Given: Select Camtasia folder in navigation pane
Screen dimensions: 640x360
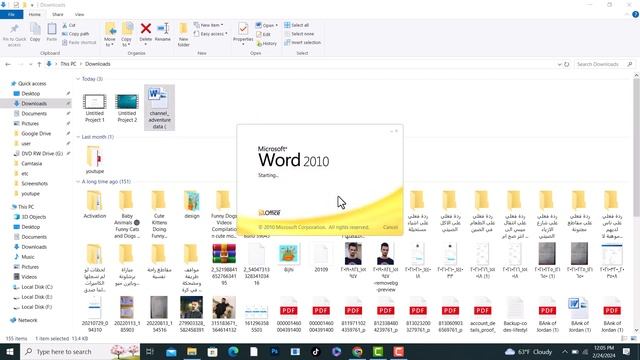Looking at the screenshot, I should [31, 163].
